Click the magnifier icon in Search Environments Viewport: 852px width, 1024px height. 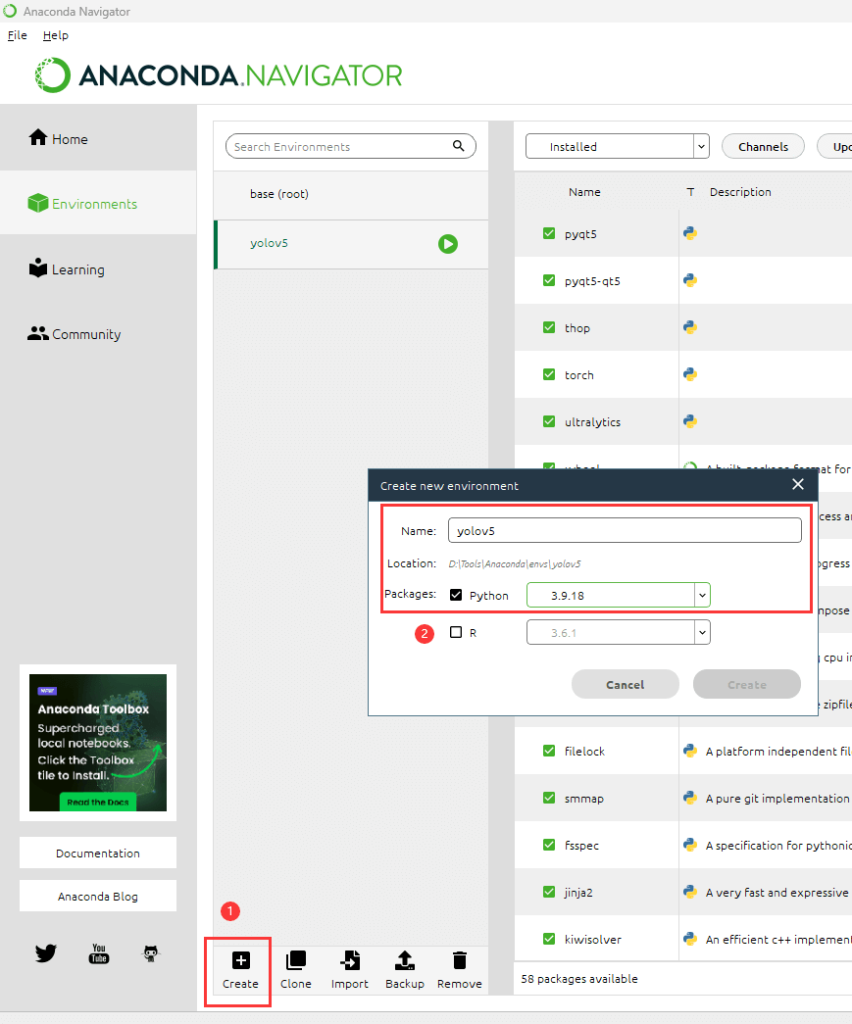[x=458, y=146]
